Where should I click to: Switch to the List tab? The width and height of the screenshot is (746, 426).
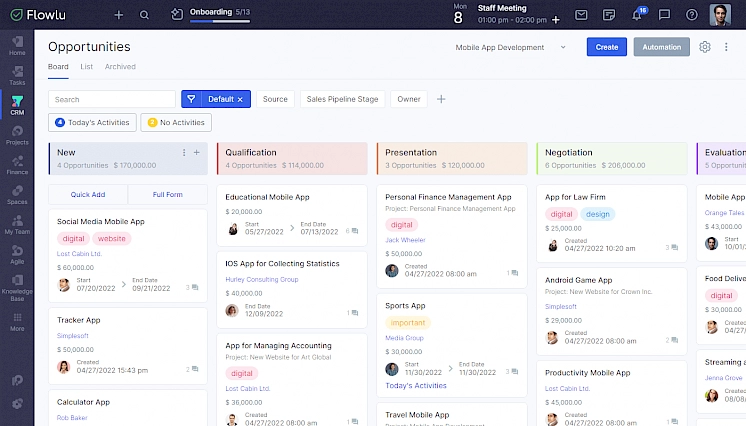[87, 67]
